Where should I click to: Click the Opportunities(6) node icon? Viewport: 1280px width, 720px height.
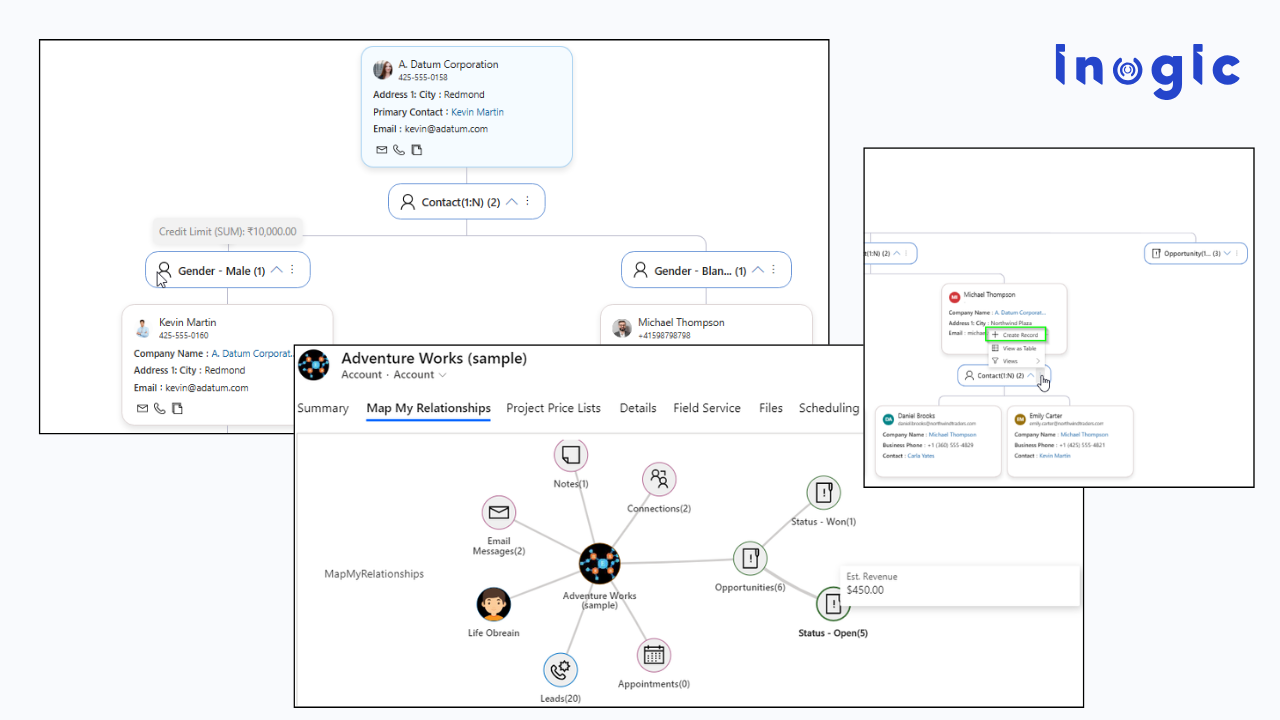click(749, 558)
